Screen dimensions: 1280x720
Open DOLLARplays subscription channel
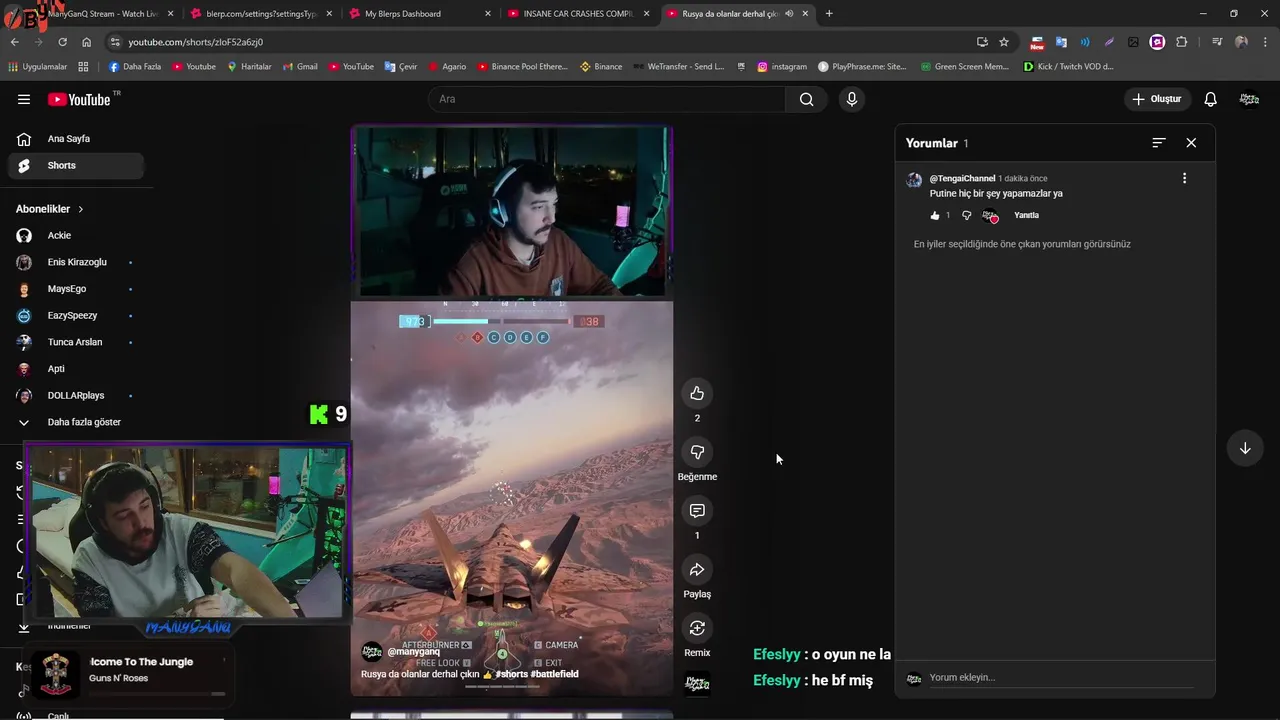coord(76,395)
